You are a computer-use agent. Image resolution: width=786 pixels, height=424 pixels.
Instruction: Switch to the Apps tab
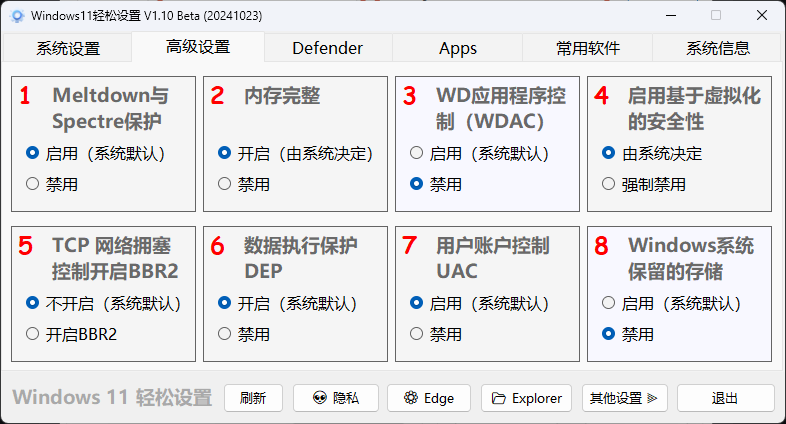(458, 48)
